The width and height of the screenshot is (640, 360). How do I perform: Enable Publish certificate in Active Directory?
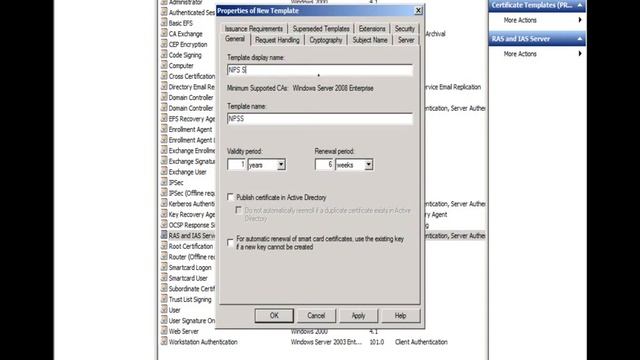click(231, 197)
